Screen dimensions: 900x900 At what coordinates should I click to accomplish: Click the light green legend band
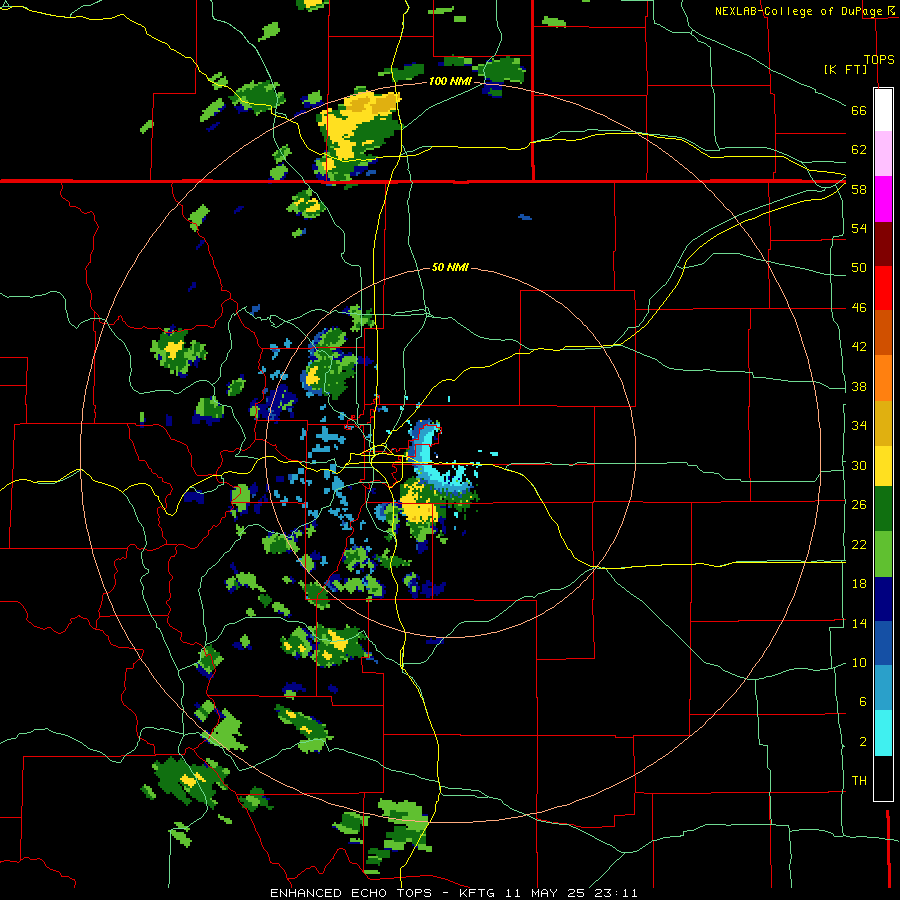click(883, 554)
